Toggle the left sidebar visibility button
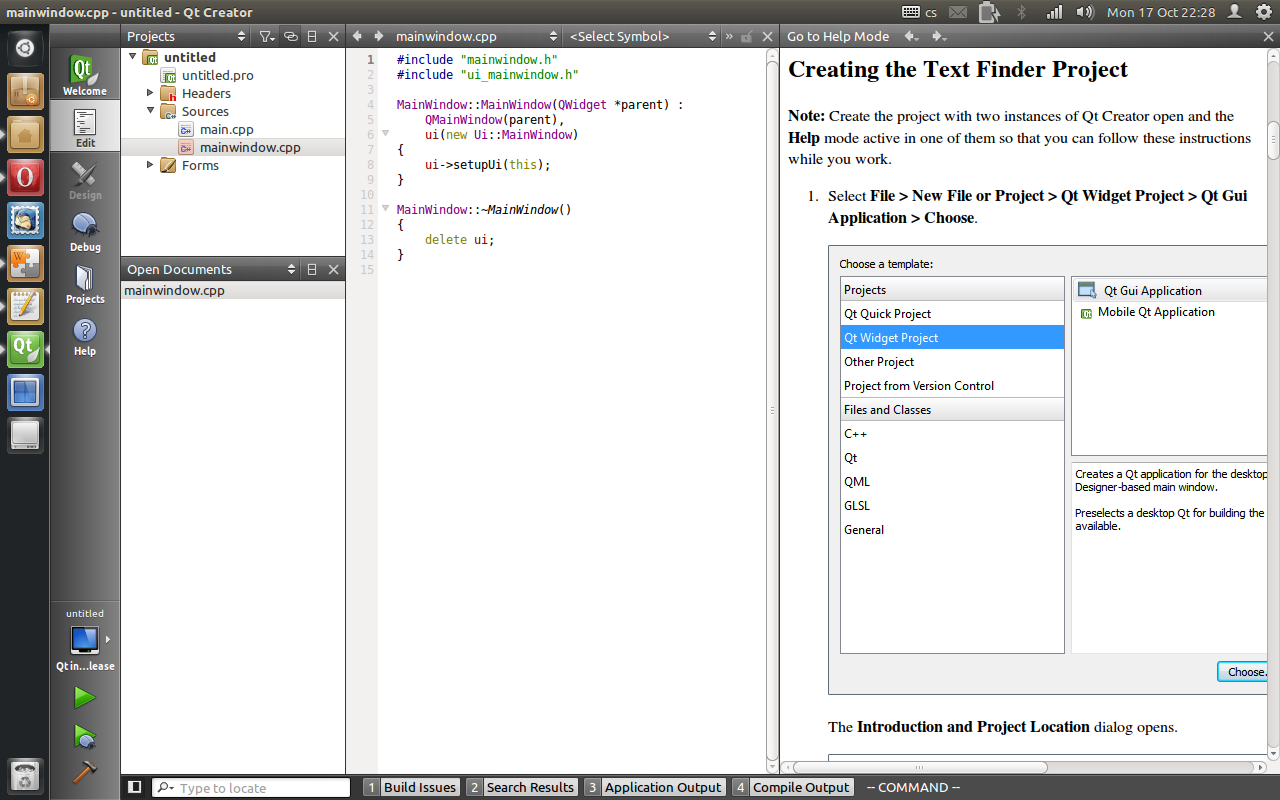Viewport: 1280px width, 800px height. 135,787
